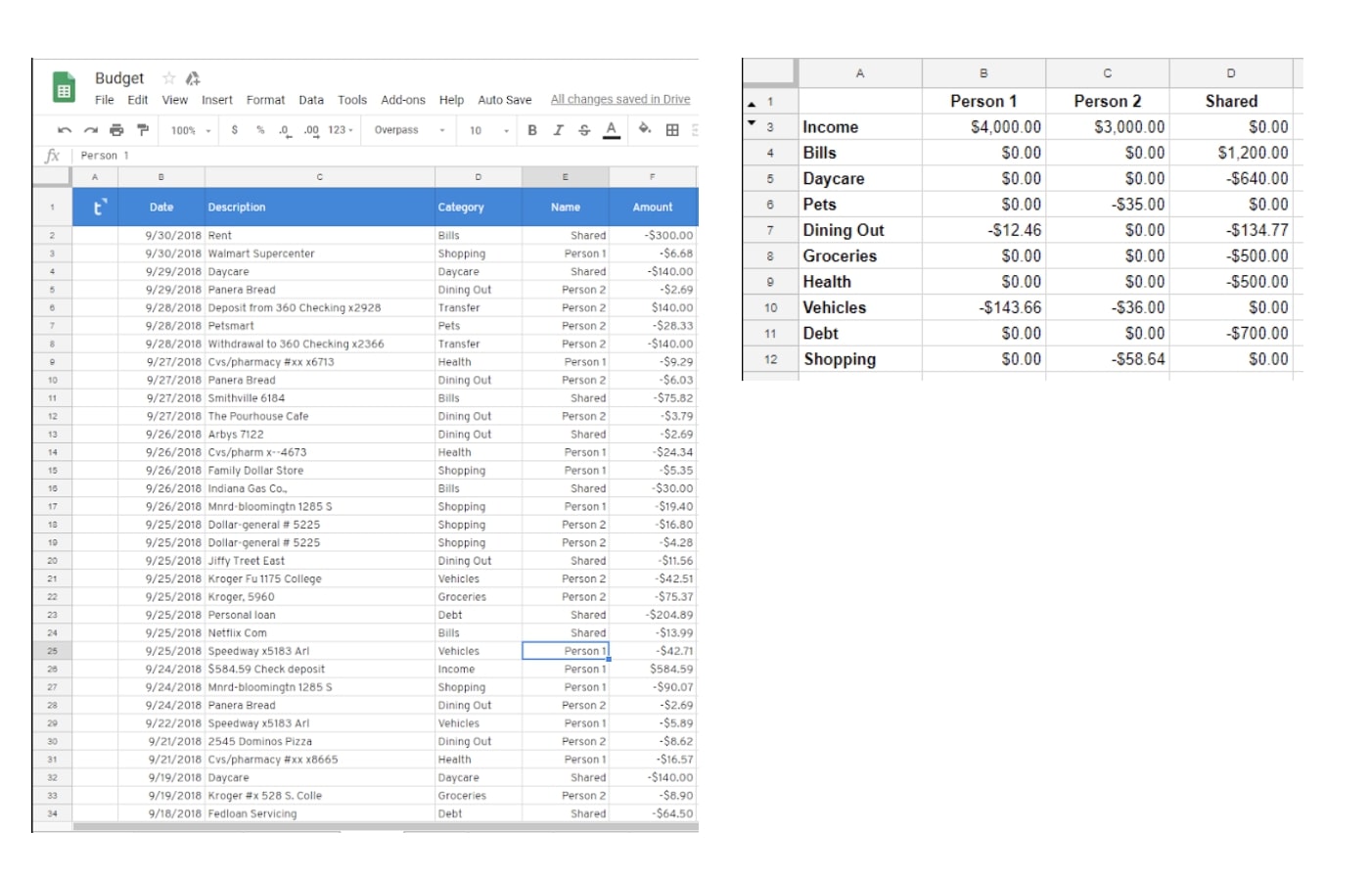The height and width of the screenshot is (877, 1372).
Task: Open the Auto Save menu
Action: (505, 100)
